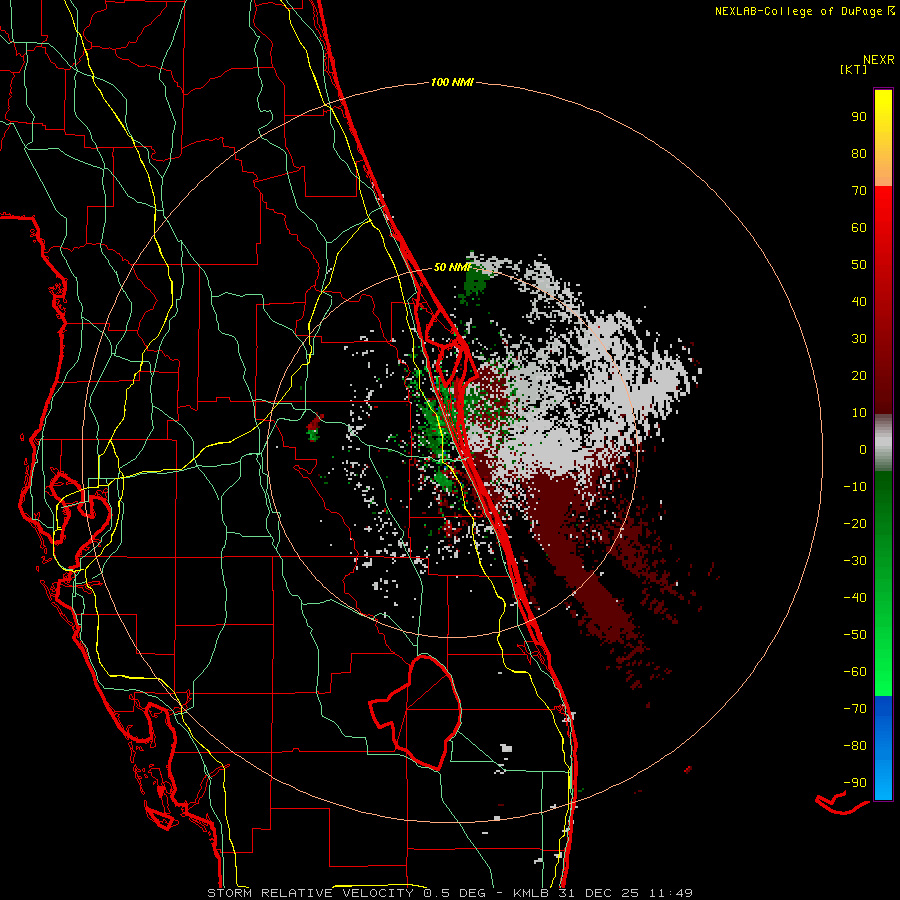The height and width of the screenshot is (900, 900).
Task: Select the -40 value on velocity scale
Action: pos(855,598)
